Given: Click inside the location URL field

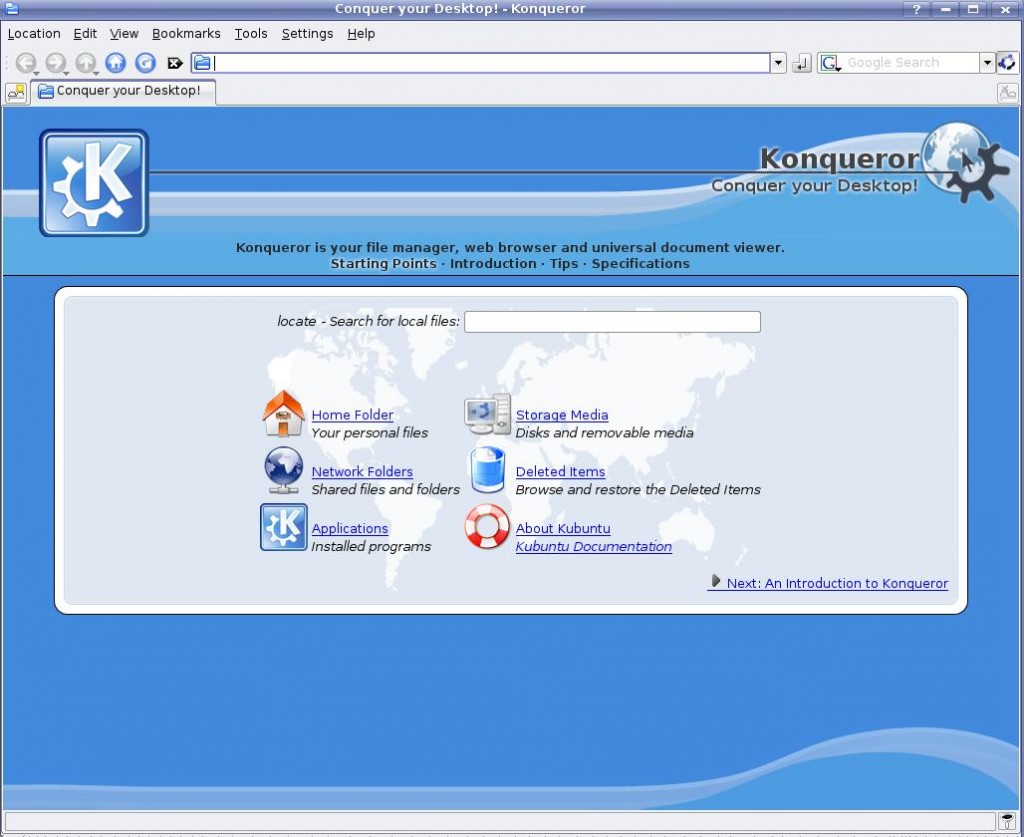Looking at the screenshot, I should tap(491, 63).
